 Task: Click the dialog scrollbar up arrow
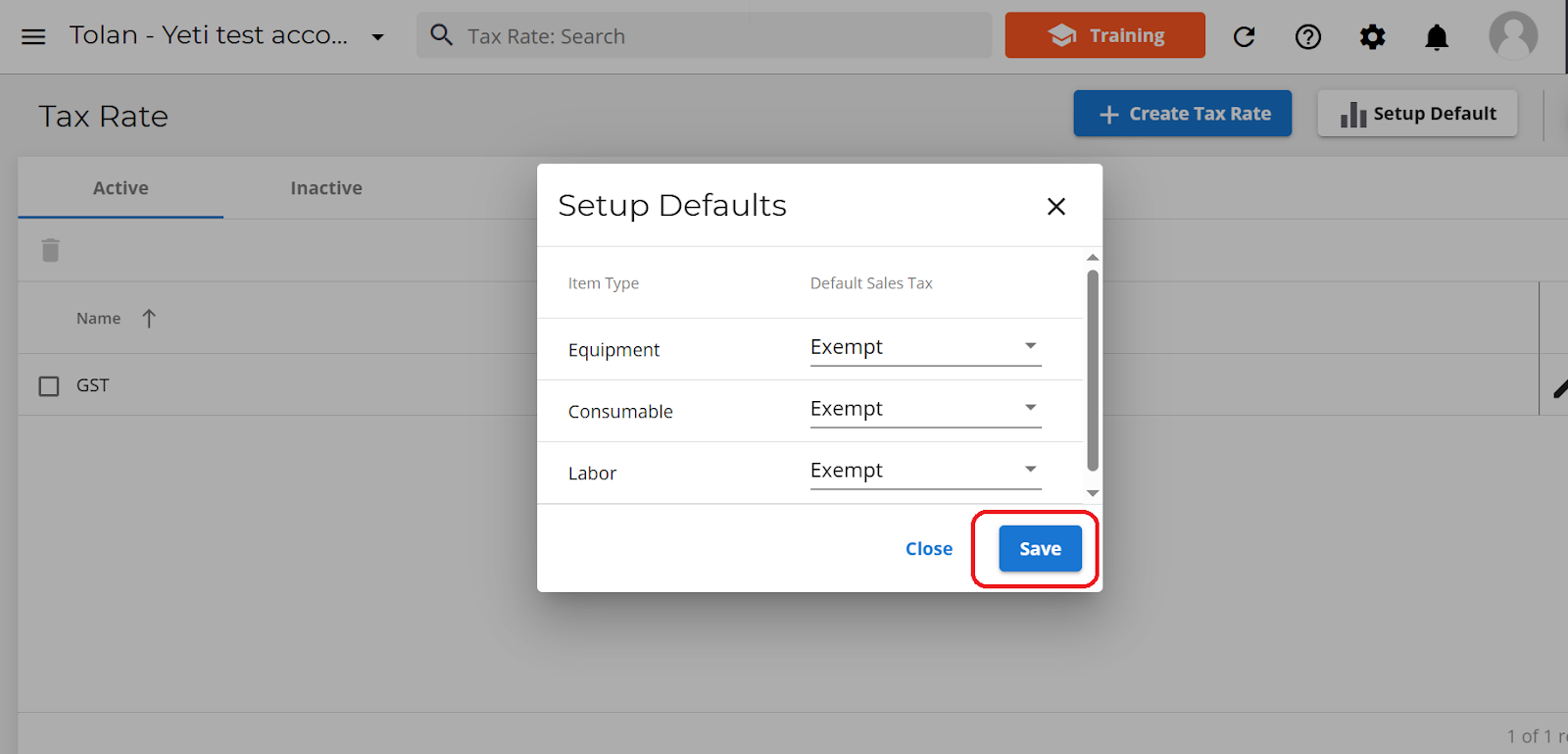[1093, 257]
